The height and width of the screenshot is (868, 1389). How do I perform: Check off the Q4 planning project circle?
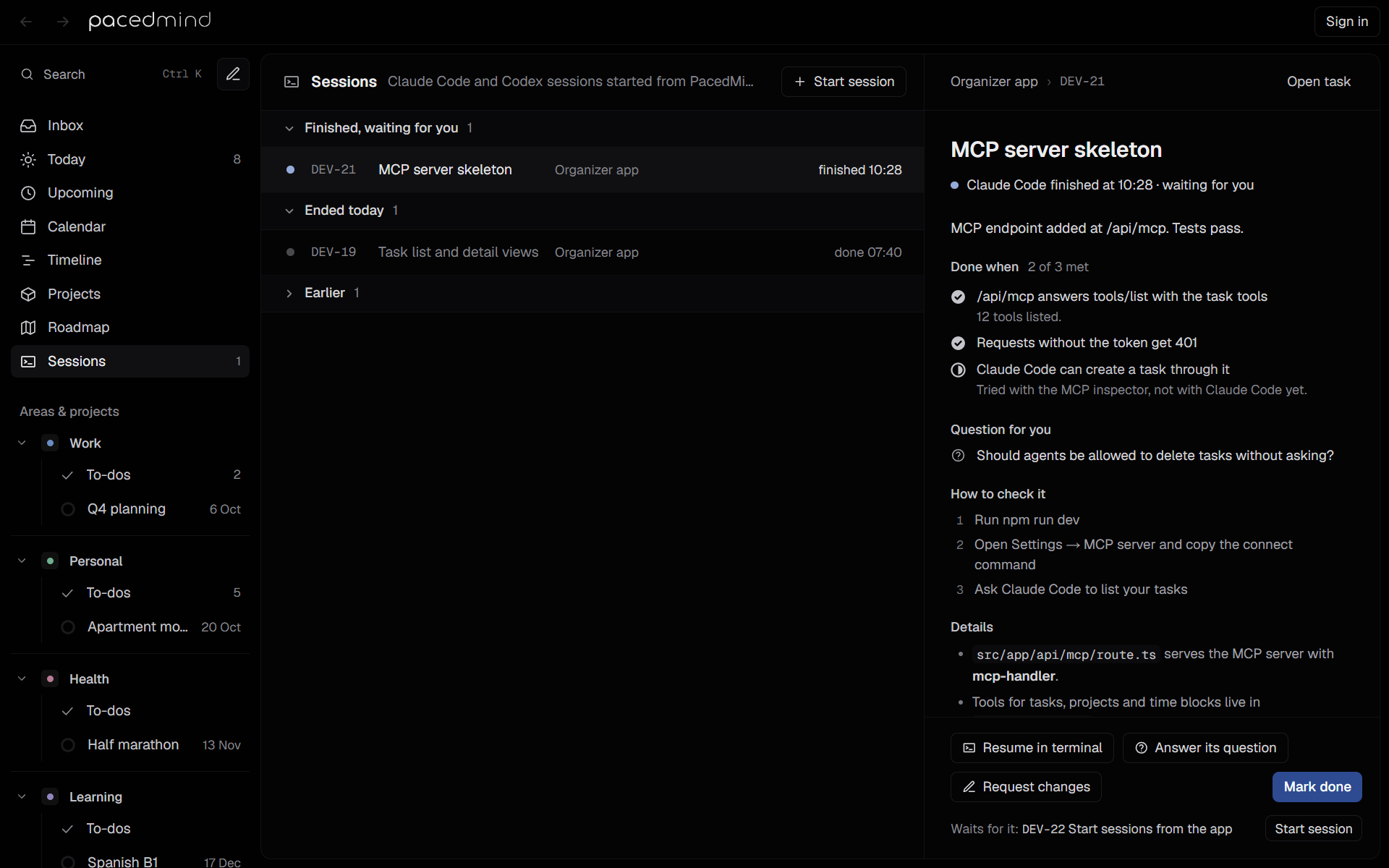[x=68, y=509]
